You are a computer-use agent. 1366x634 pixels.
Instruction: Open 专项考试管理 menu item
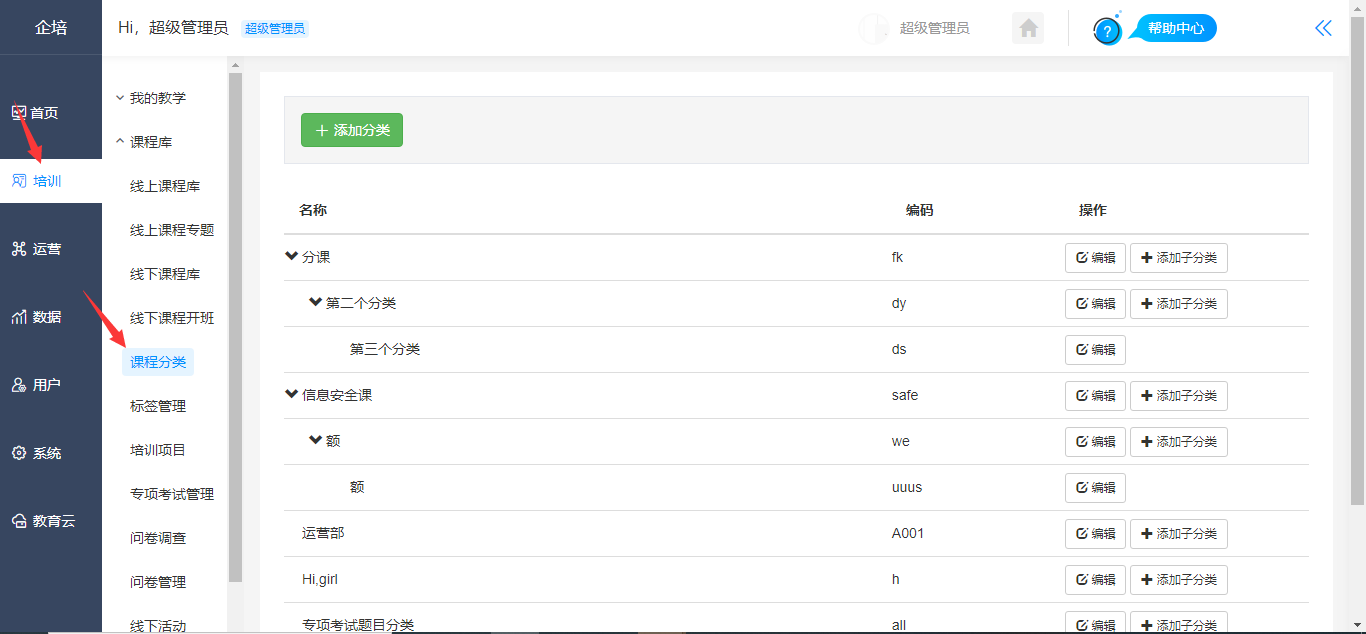(172, 494)
